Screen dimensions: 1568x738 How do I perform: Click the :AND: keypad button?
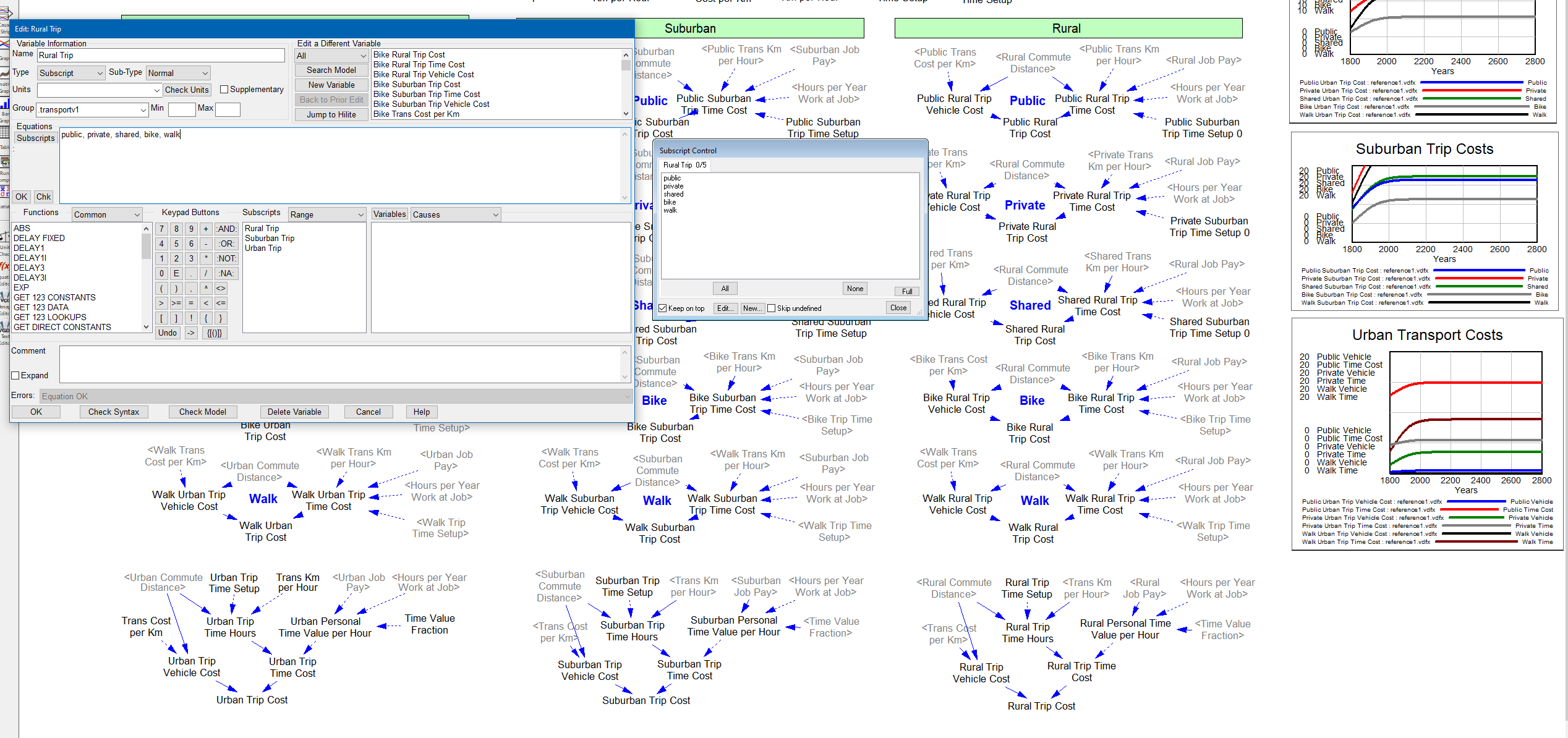click(226, 229)
